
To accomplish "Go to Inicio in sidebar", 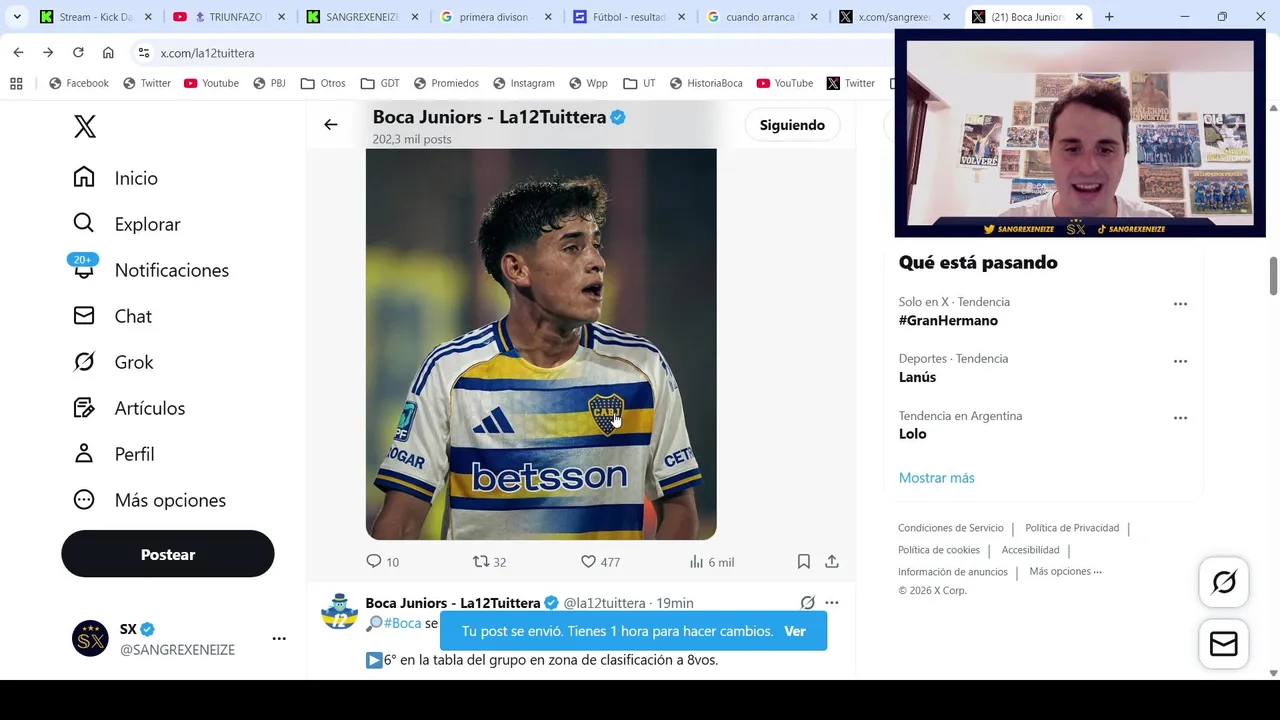I will (x=115, y=178).
